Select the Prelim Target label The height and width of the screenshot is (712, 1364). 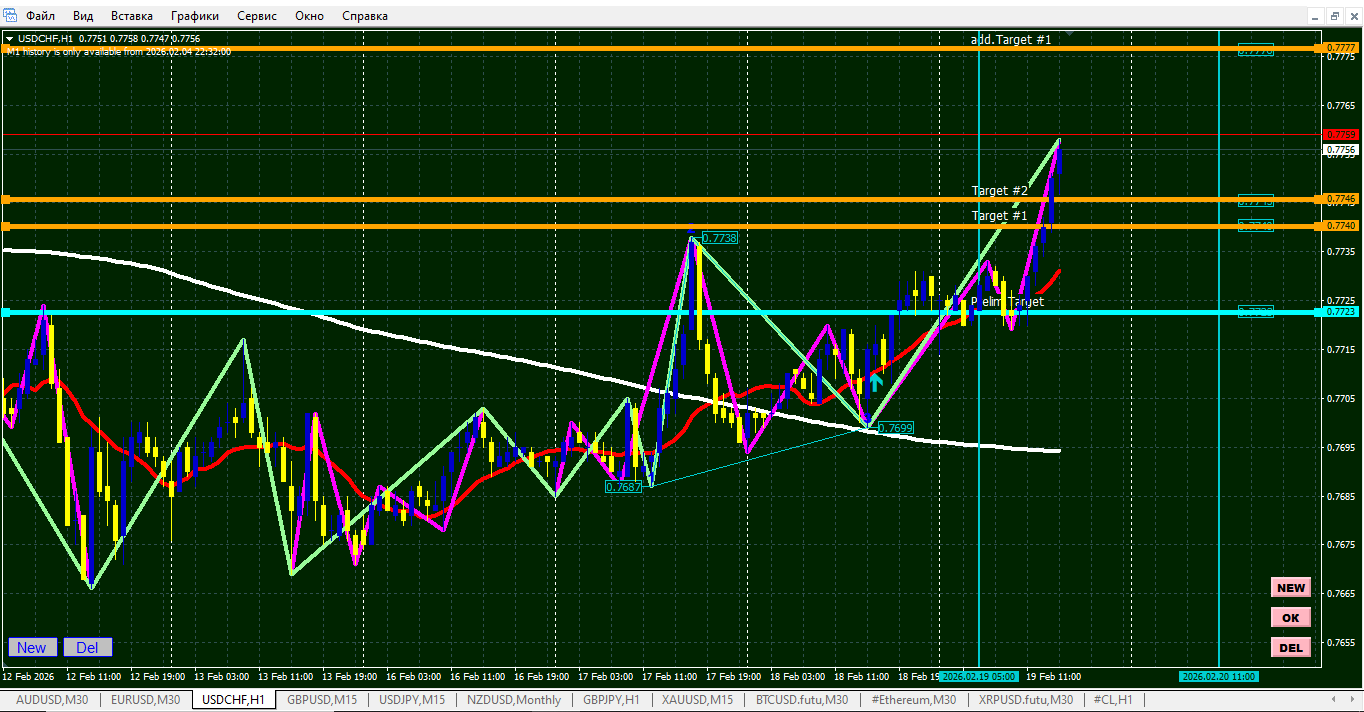(x=1007, y=301)
